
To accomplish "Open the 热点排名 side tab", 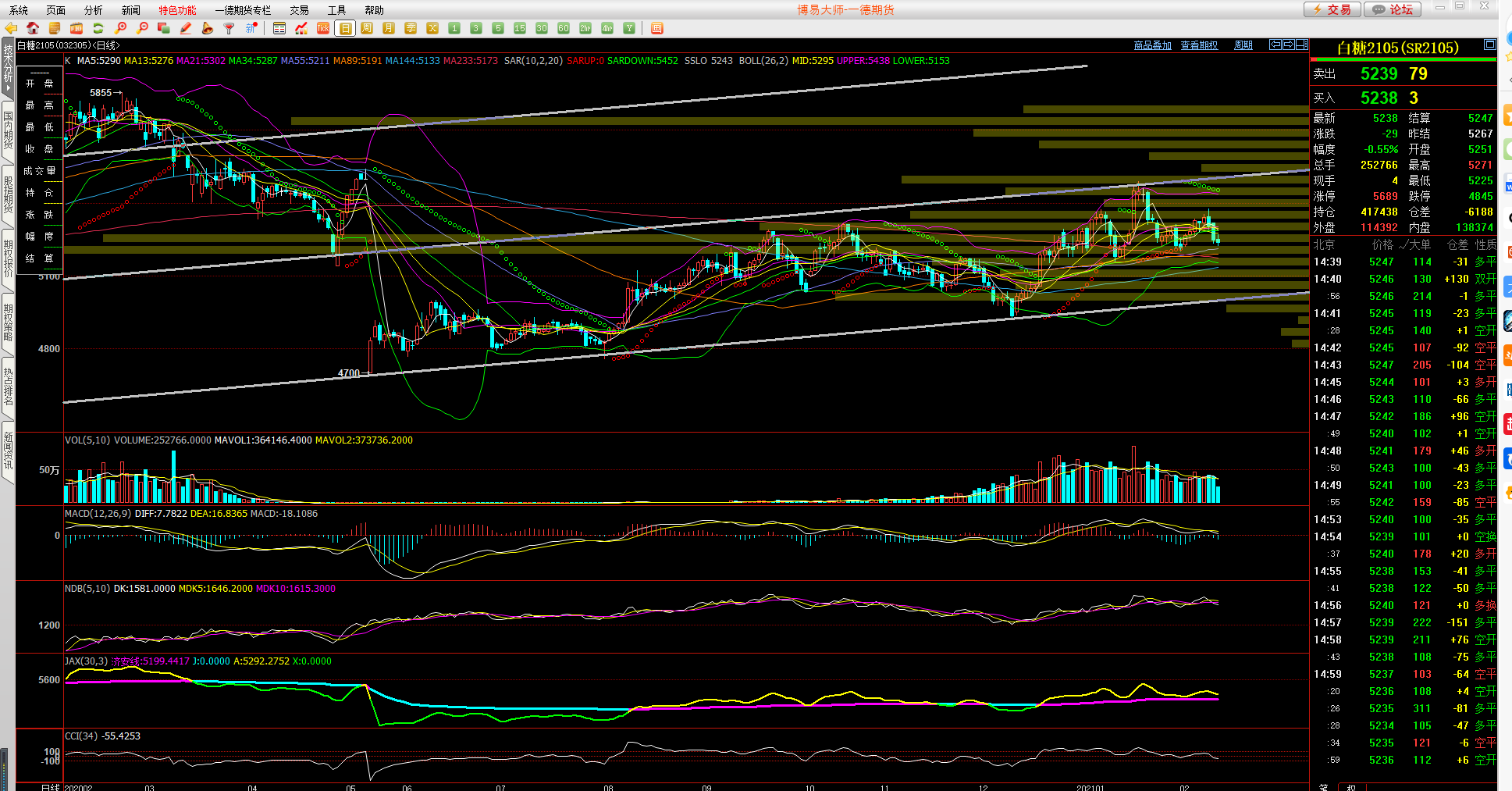I will point(8,387).
